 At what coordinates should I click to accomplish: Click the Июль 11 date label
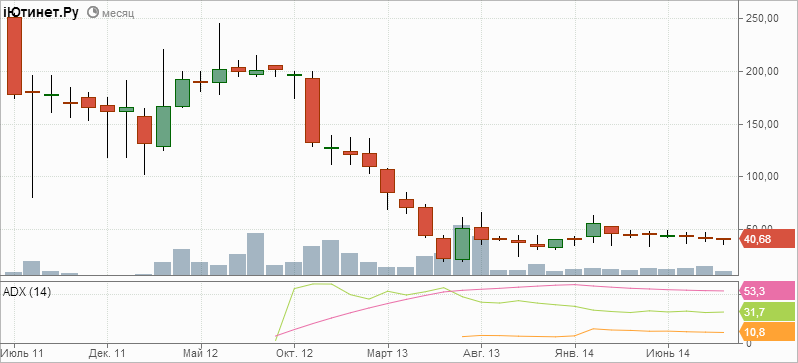[x=23, y=352]
